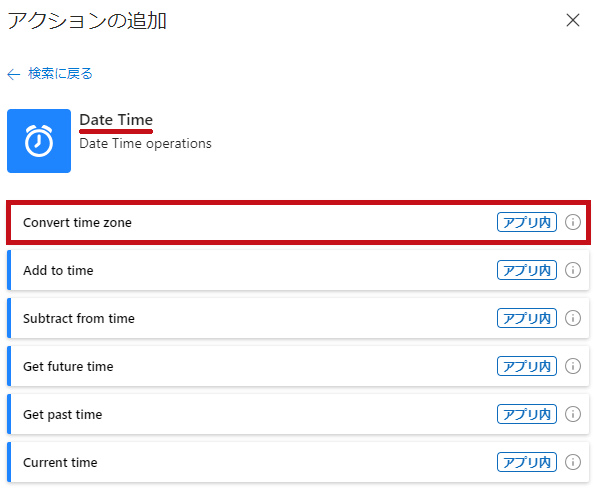595x490 pixels.
Task: Show info for Get future time
Action: [573, 366]
